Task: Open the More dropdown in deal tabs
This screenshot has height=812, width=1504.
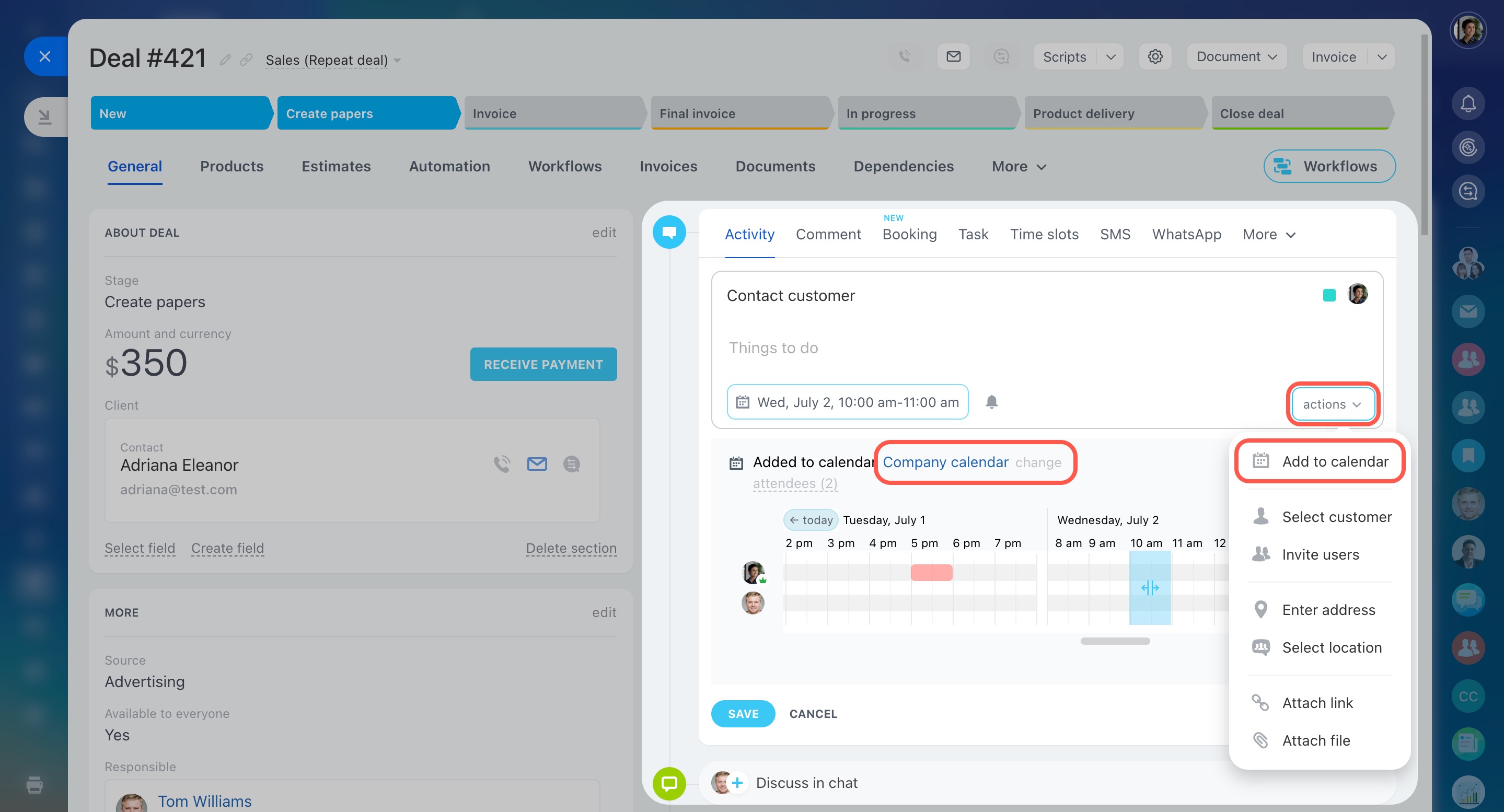Action: pyautogui.click(x=1018, y=166)
